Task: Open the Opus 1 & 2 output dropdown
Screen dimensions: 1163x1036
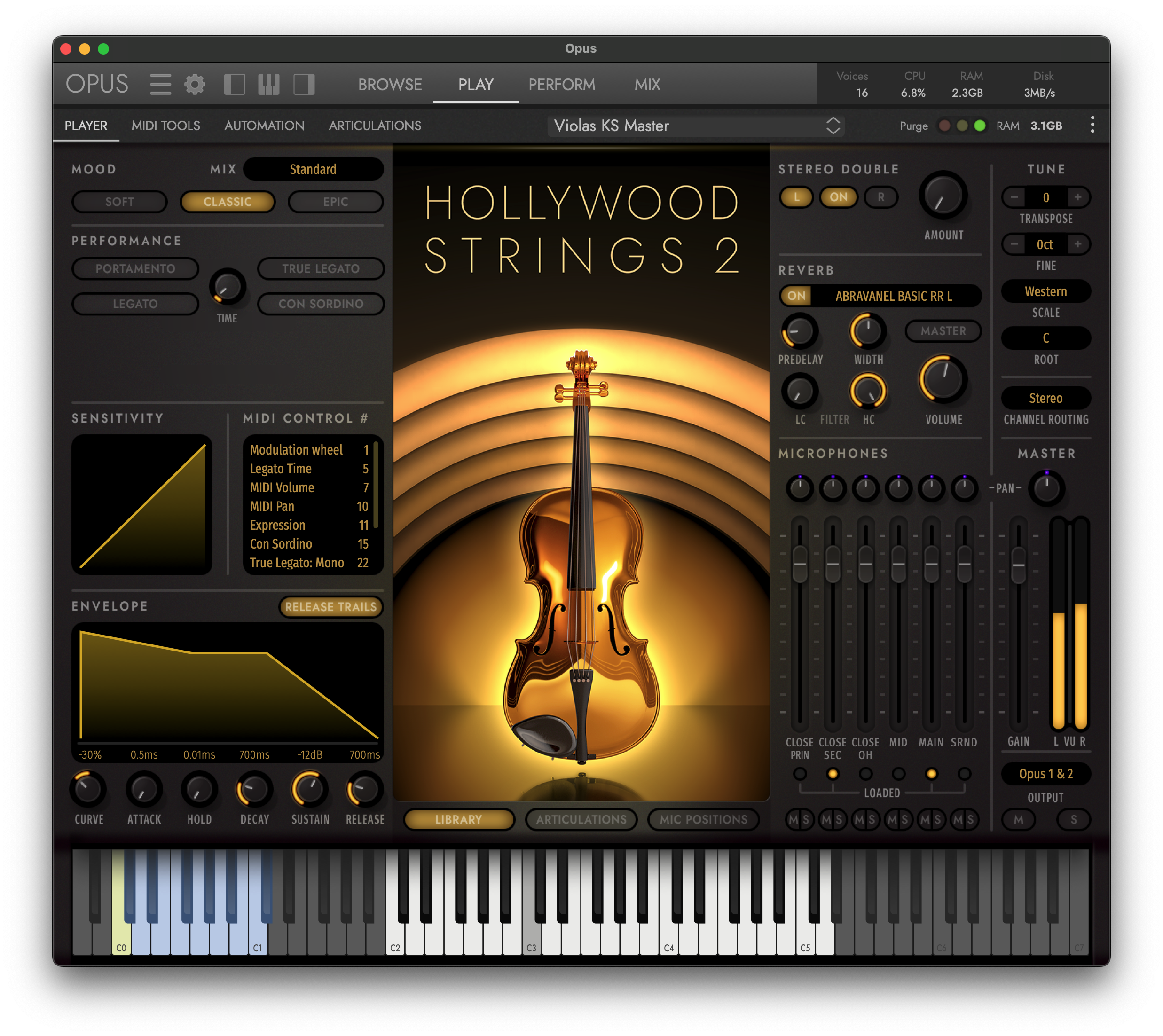Action: click(x=1046, y=774)
